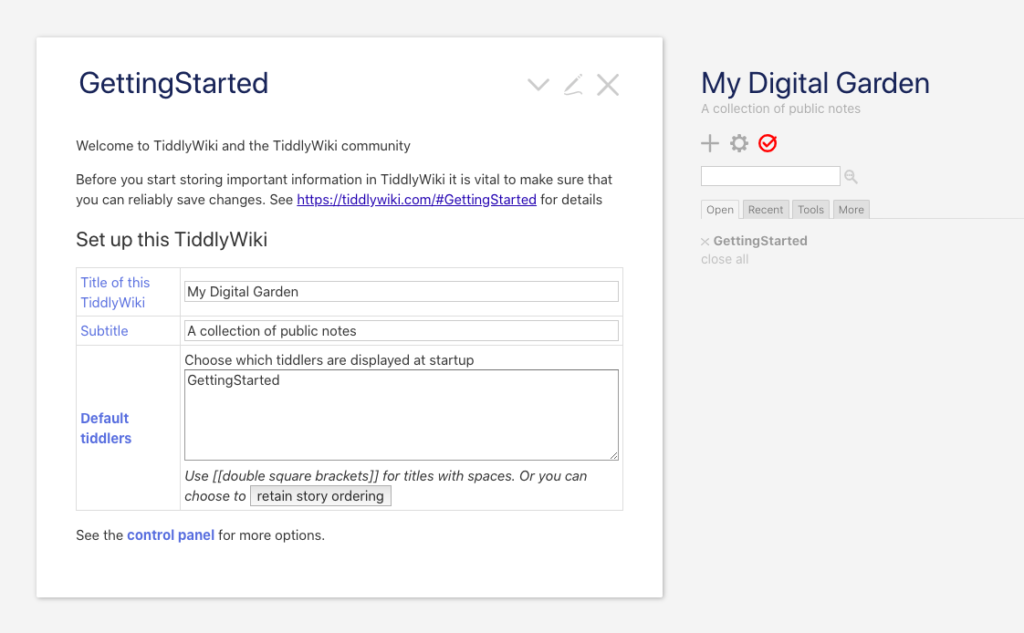Click the red save wiki checkmark icon
Viewport: 1024px width, 633px height.
[767, 144]
